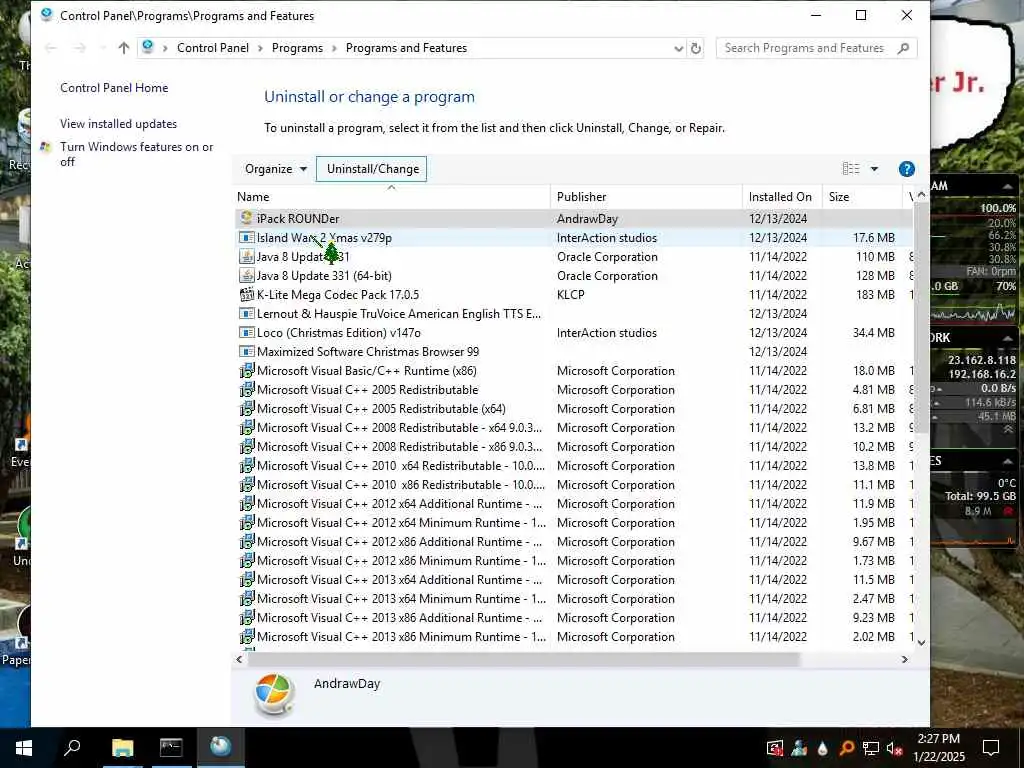Image resolution: width=1024 pixels, height=768 pixels.
Task: Click the Programs and Features breadcrumb
Action: 406,48
